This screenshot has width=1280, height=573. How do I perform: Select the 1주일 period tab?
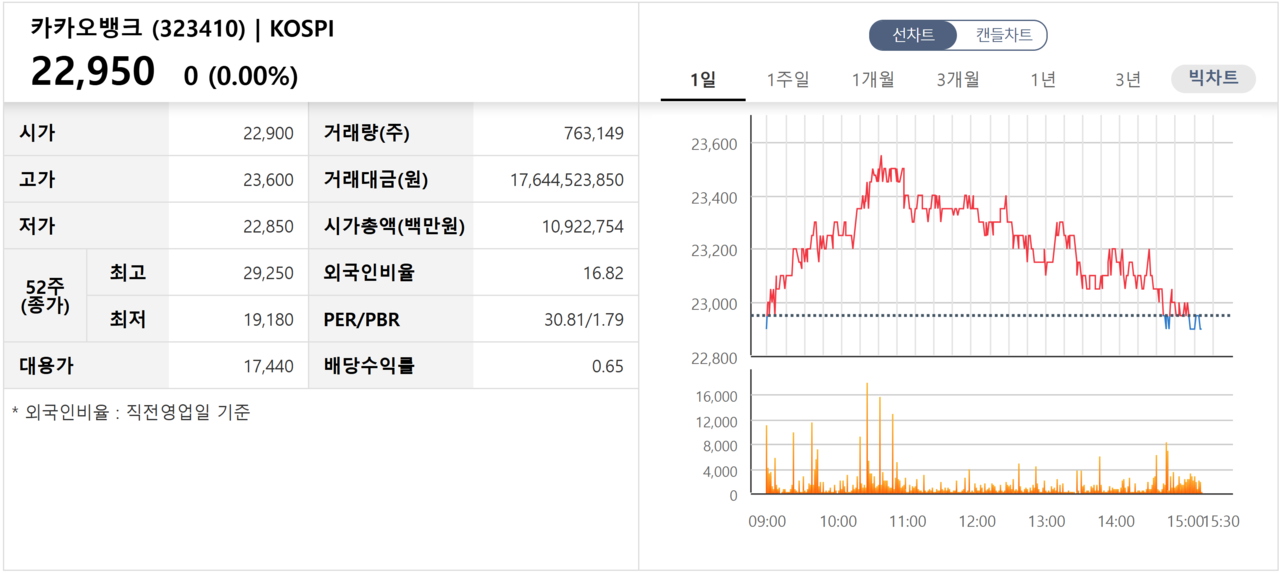(x=788, y=80)
